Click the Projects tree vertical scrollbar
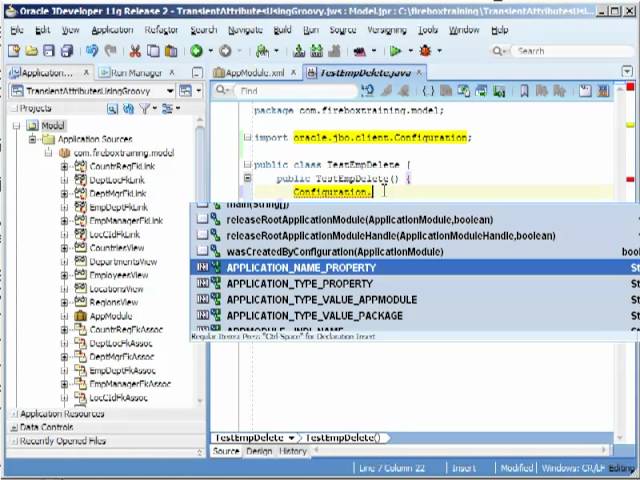640x480 pixels. tap(200, 261)
